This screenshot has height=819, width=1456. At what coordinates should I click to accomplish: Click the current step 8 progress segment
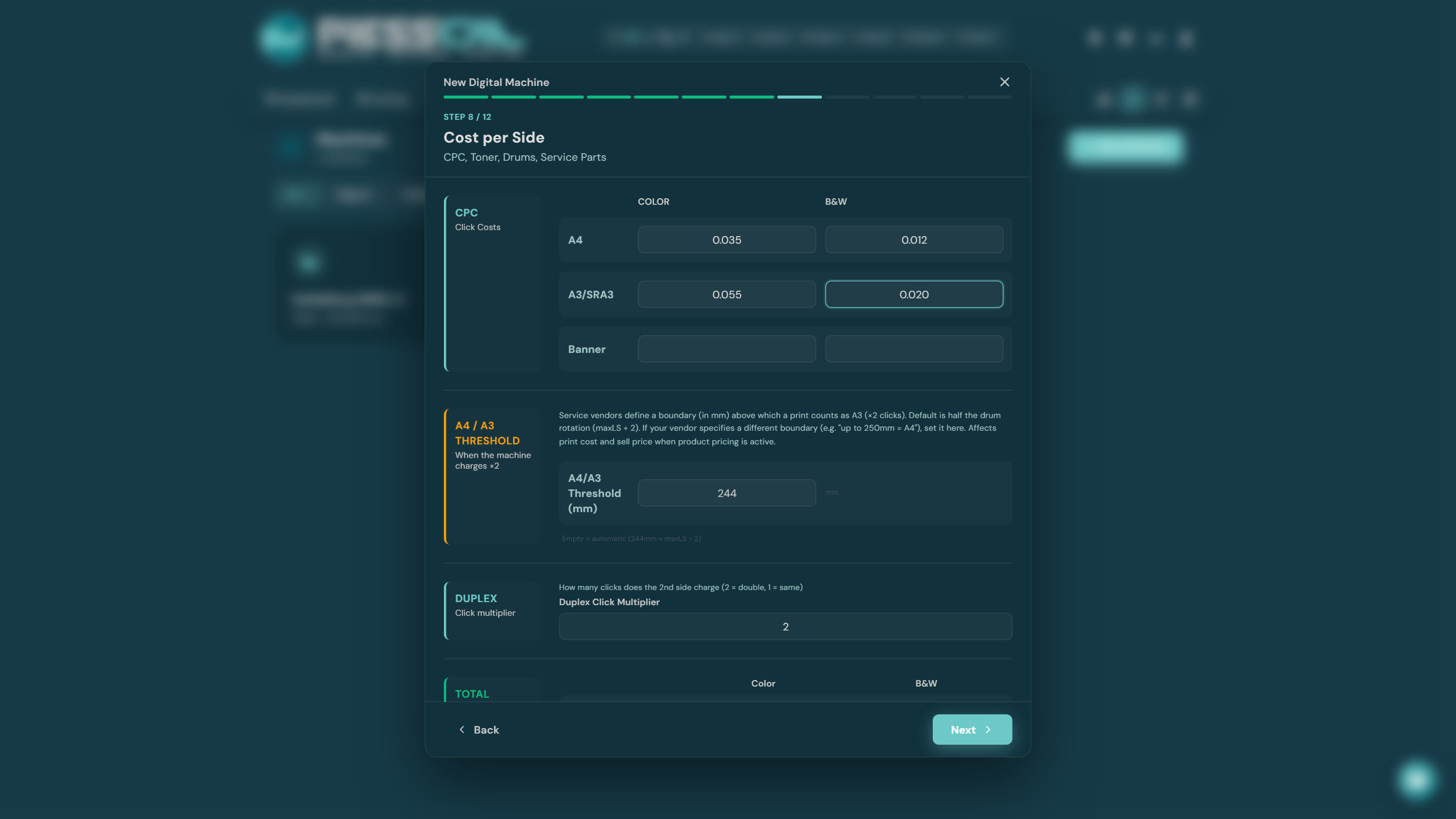(x=799, y=97)
